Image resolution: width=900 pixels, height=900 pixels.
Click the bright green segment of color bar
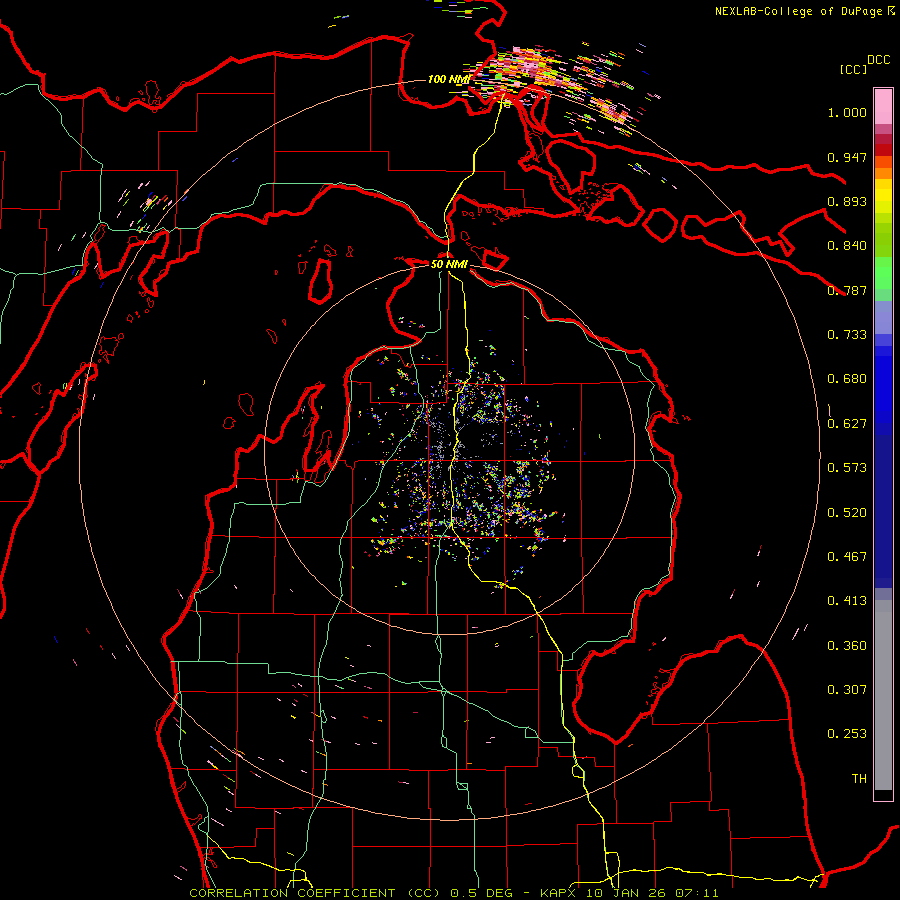pos(883,273)
